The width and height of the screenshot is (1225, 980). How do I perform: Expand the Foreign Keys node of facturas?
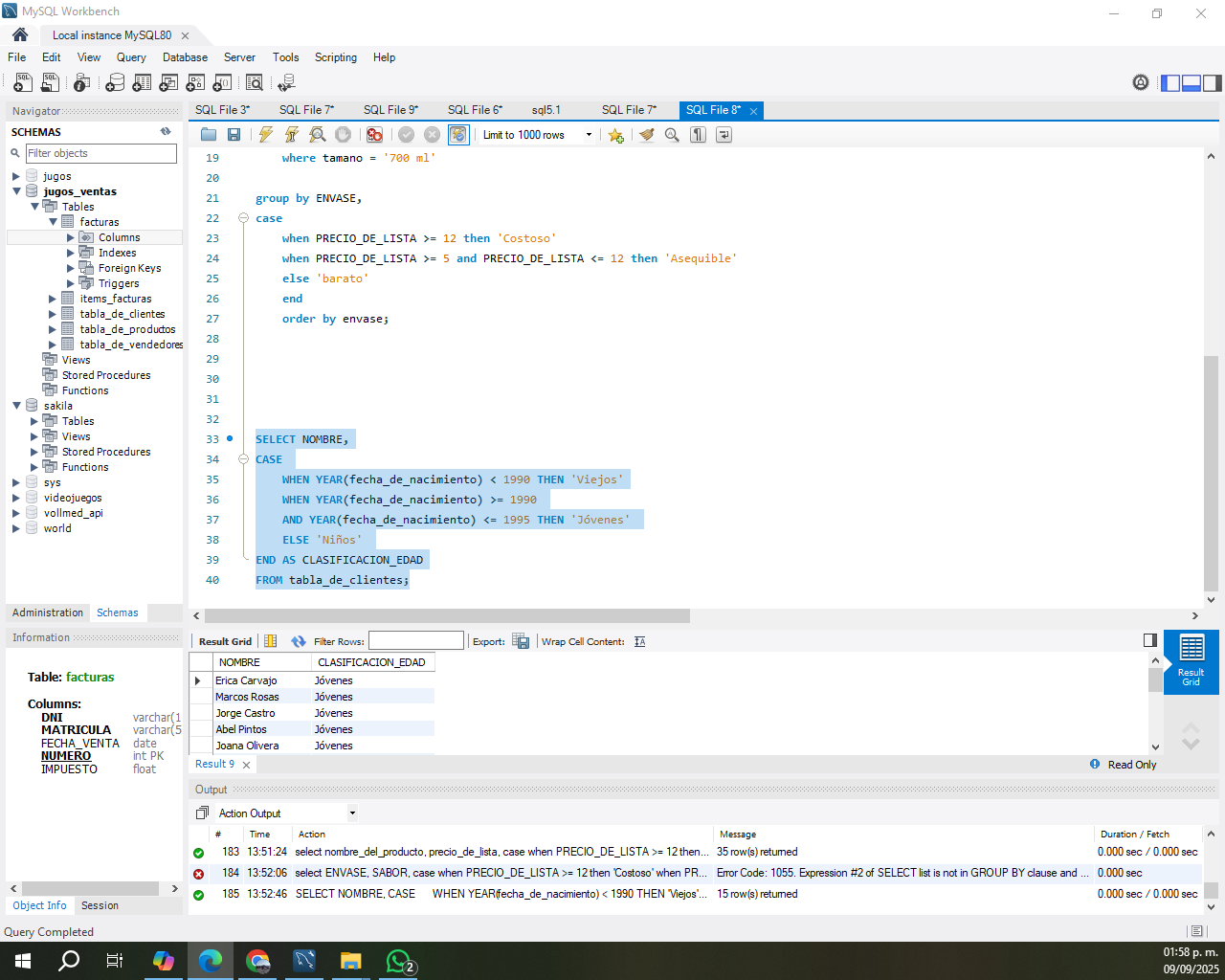71,268
